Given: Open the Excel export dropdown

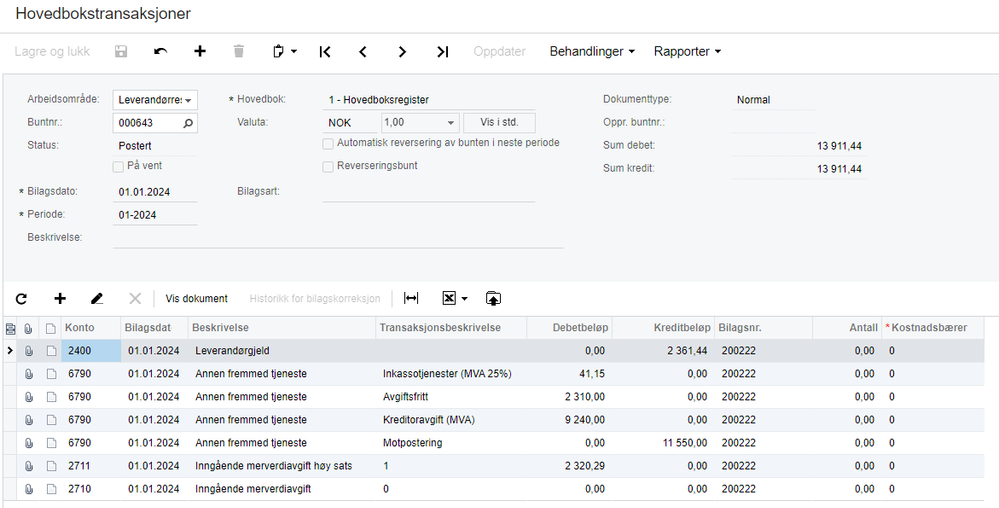Looking at the screenshot, I should tap(455, 298).
